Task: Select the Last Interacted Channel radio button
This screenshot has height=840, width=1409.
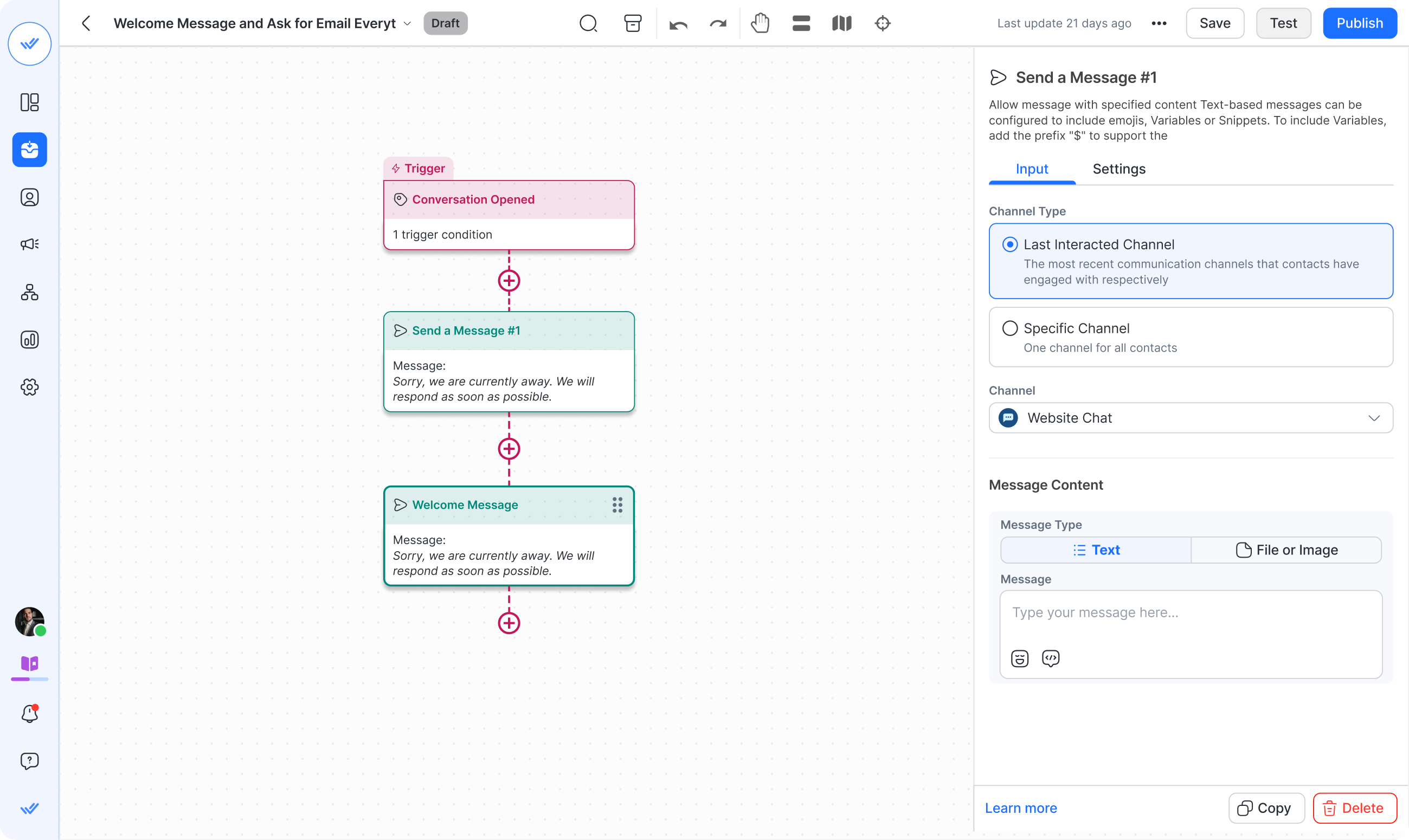Action: pyautogui.click(x=1010, y=244)
